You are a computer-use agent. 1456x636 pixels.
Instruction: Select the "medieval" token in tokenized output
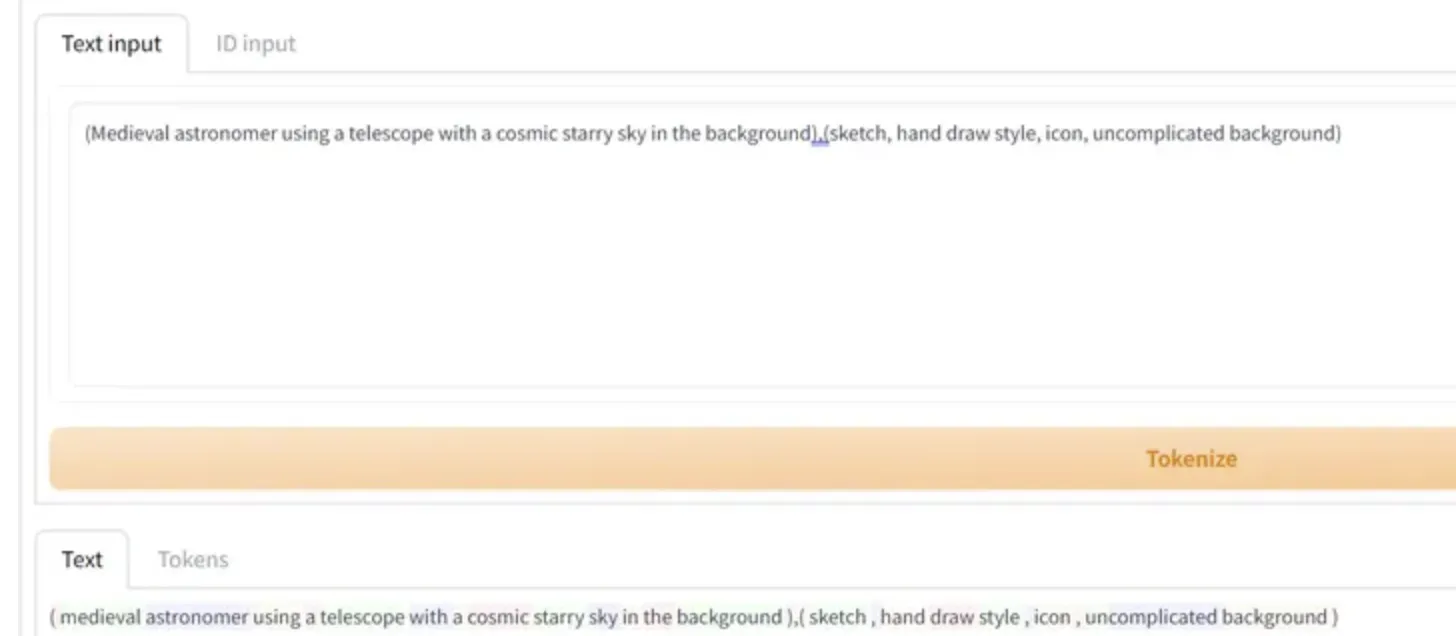tap(100, 617)
